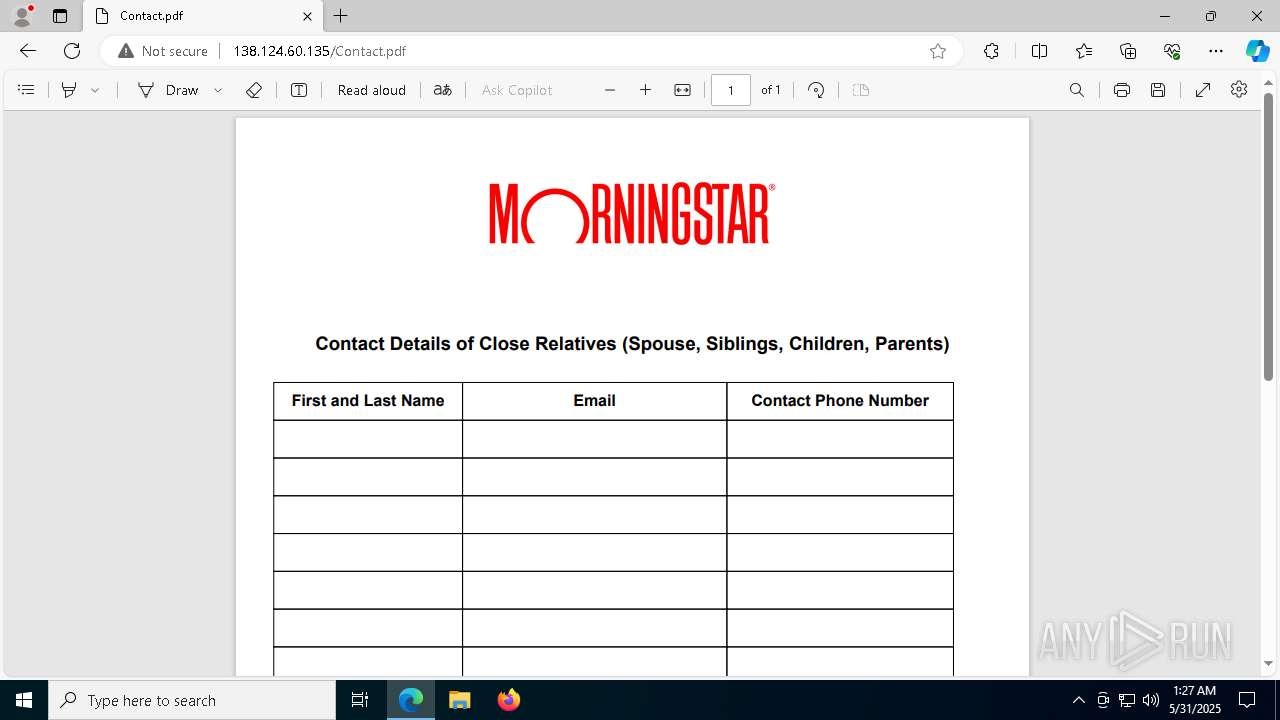Go back to previous page

point(28,51)
